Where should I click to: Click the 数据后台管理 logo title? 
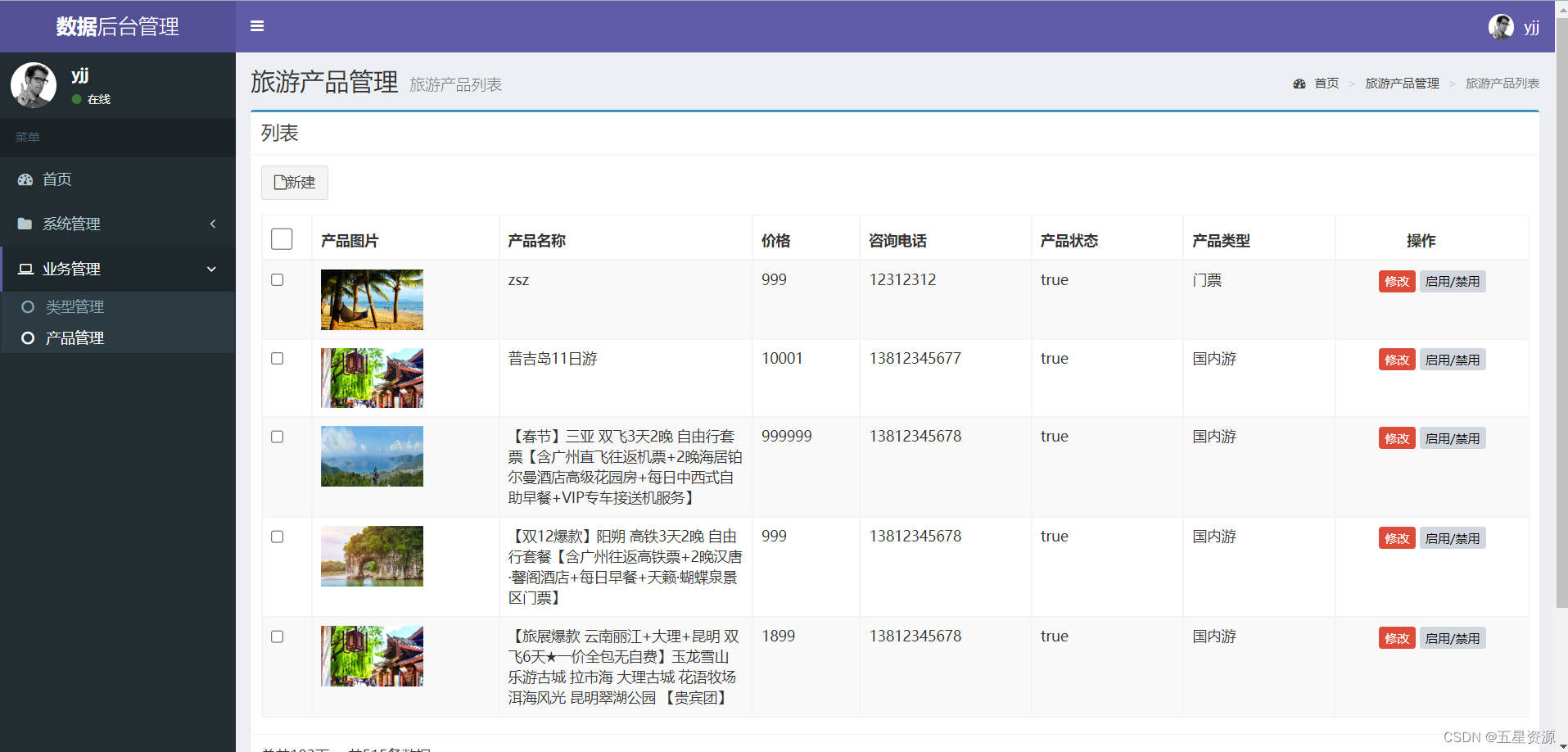[118, 27]
